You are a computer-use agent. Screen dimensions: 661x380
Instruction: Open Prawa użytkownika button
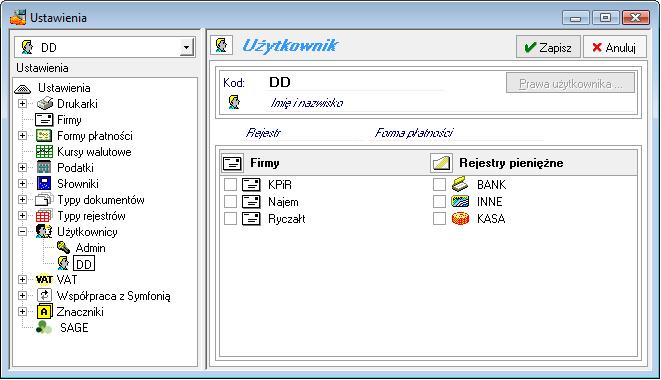point(570,84)
